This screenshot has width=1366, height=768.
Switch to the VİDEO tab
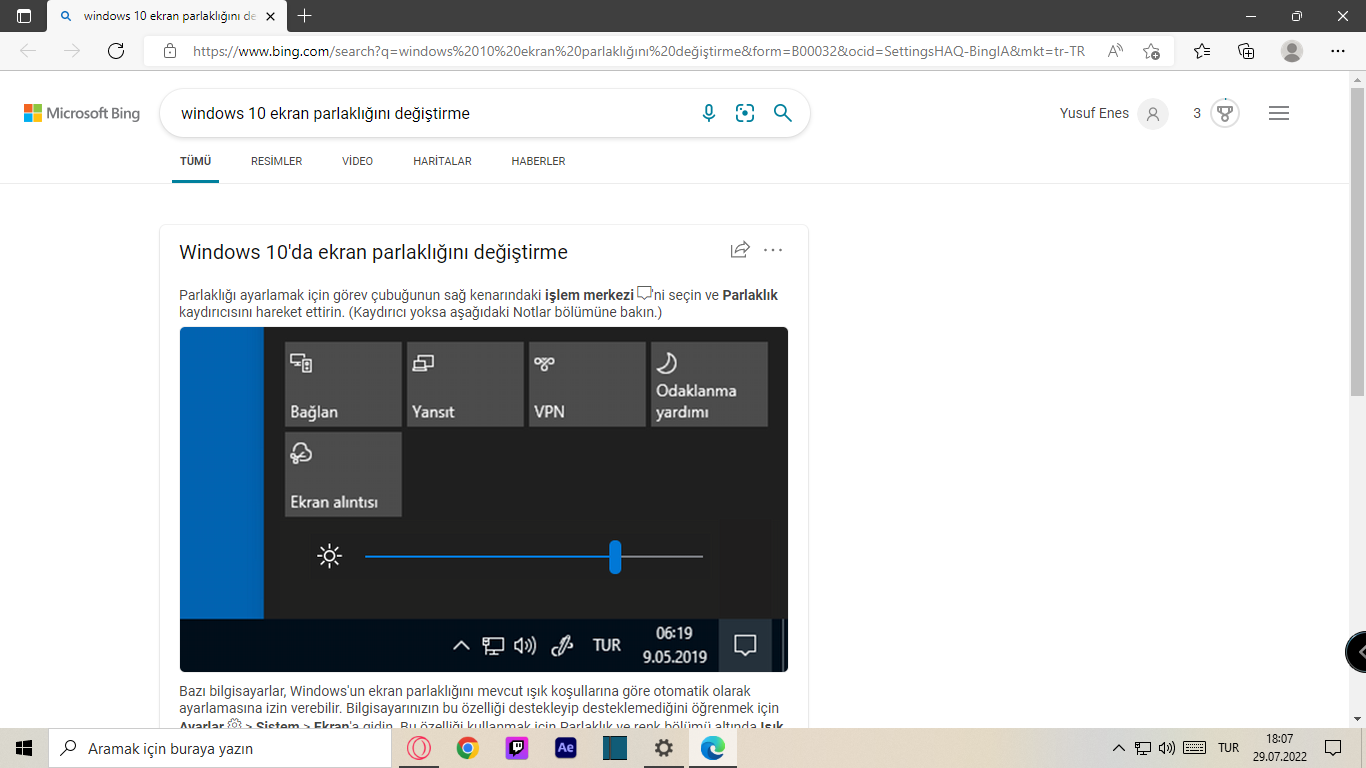tap(357, 161)
